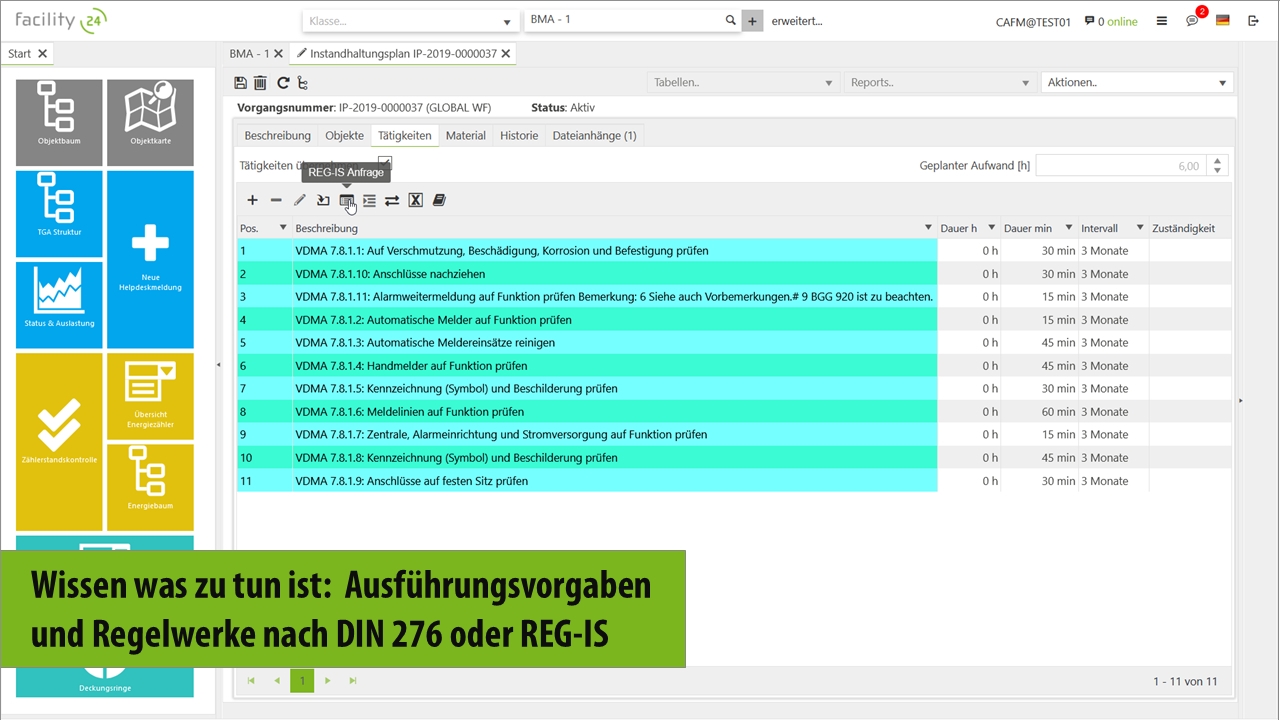Go to the next page in the pager
Viewport: 1280px width, 720px height.
[x=328, y=681]
